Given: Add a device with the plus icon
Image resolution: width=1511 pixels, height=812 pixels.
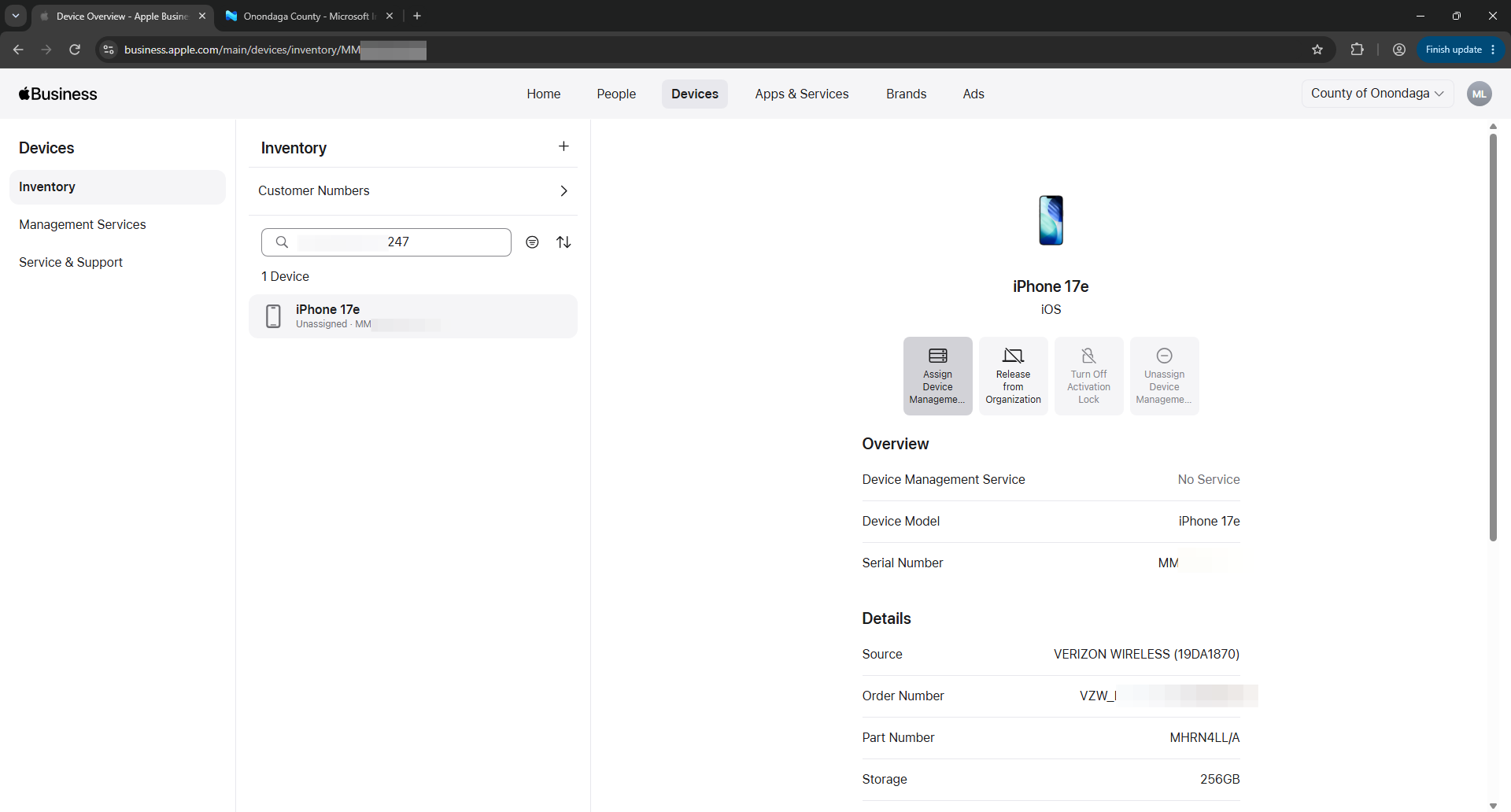Looking at the screenshot, I should [x=563, y=146].
